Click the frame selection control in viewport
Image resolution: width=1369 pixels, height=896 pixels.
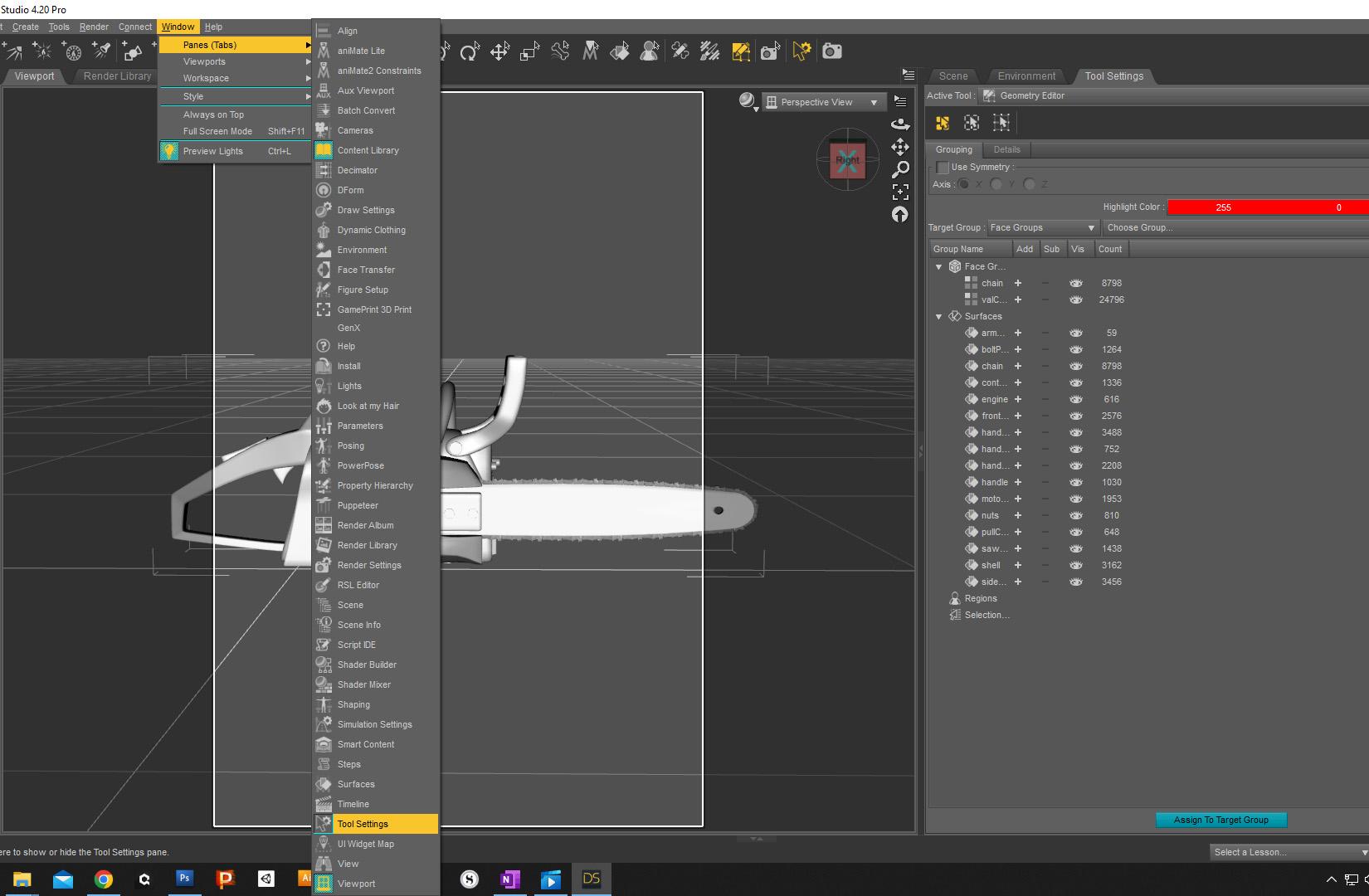point(899,192)
